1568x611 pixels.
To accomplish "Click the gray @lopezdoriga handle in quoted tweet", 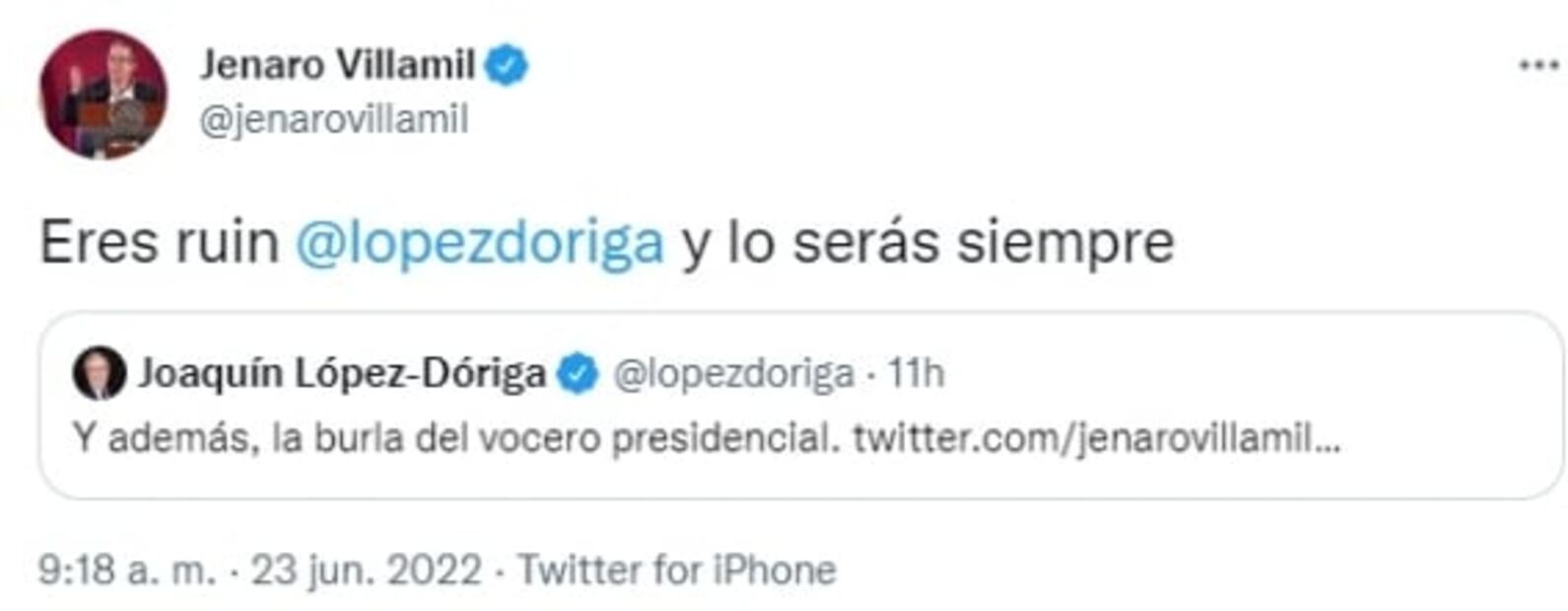I will tap(733, 374).
